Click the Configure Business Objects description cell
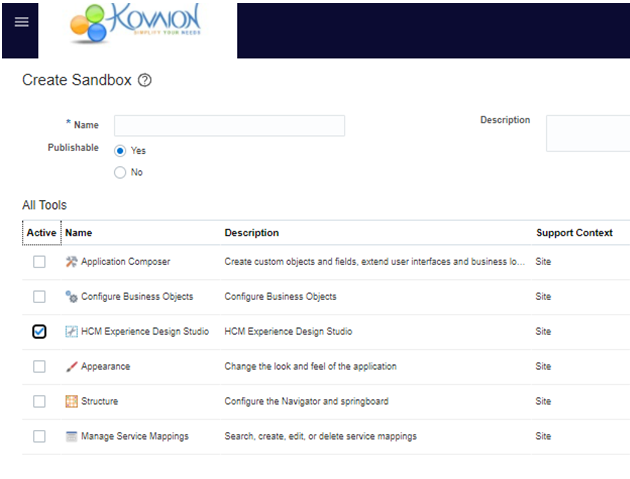This screenshot has width=630, height=479. 280,297
